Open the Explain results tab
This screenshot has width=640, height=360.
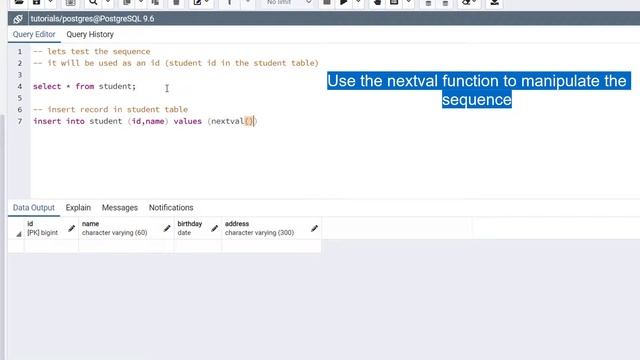(78, 207)
